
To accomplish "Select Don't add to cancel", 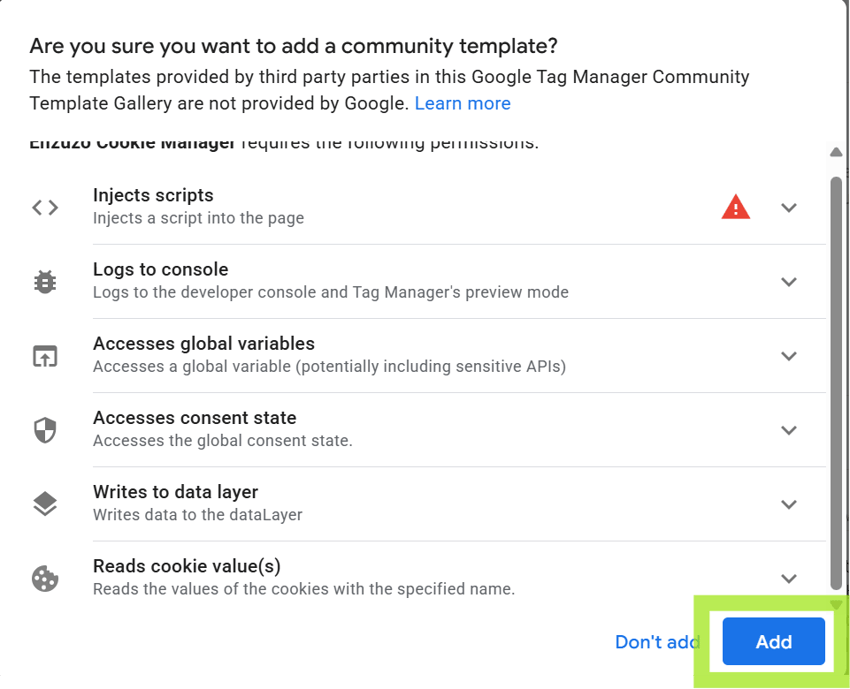I will coord(656,642).
